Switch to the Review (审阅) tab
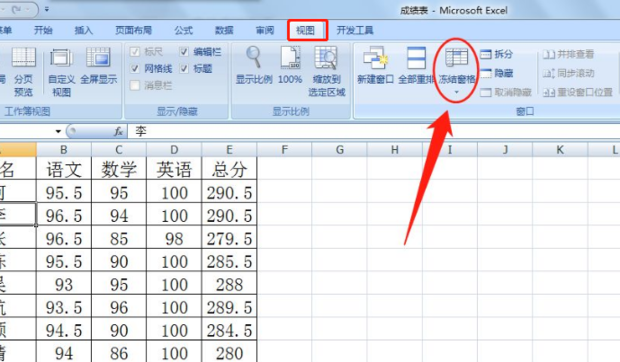Screen dimensions: 620x362 click(265, 30)
